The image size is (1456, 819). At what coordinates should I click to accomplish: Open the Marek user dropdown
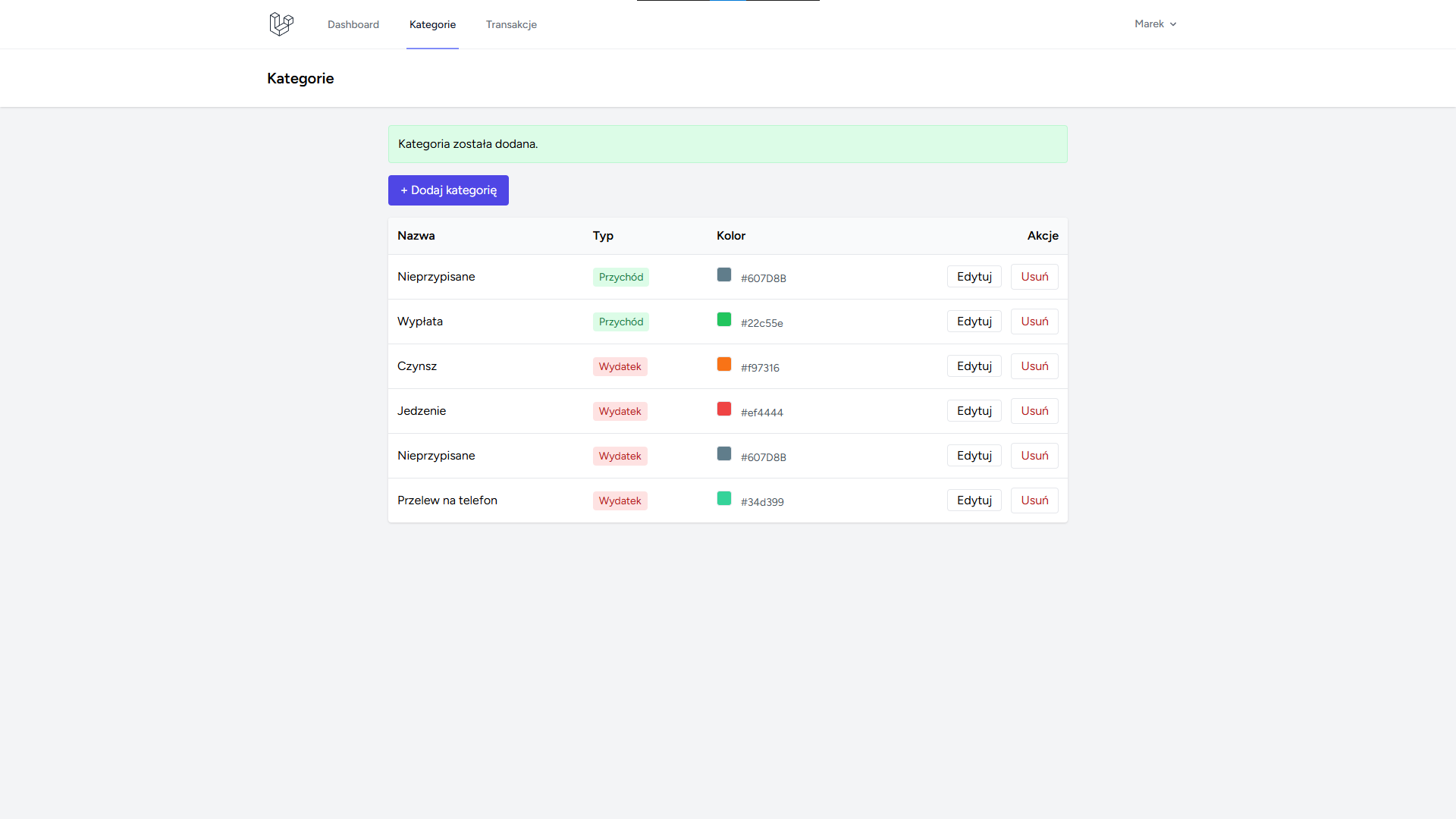1155,24
